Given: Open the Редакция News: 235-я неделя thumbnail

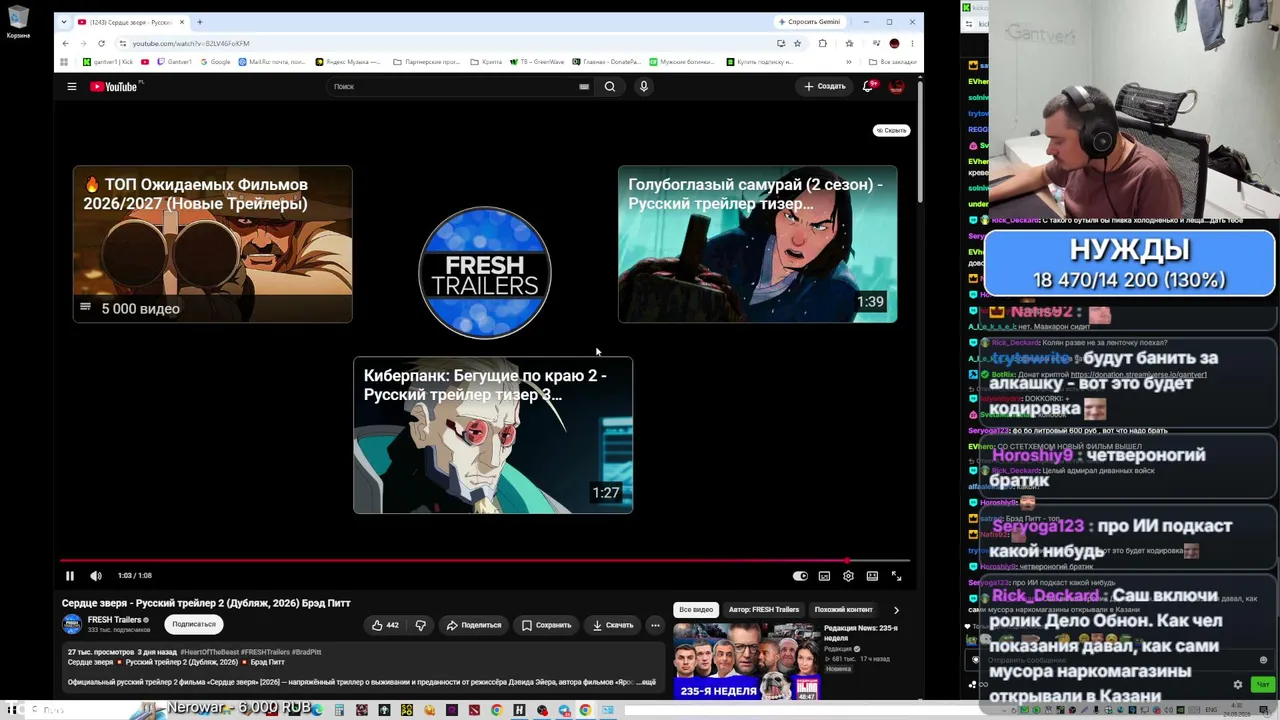Looking at the screenshot, I should pos(746,660).
